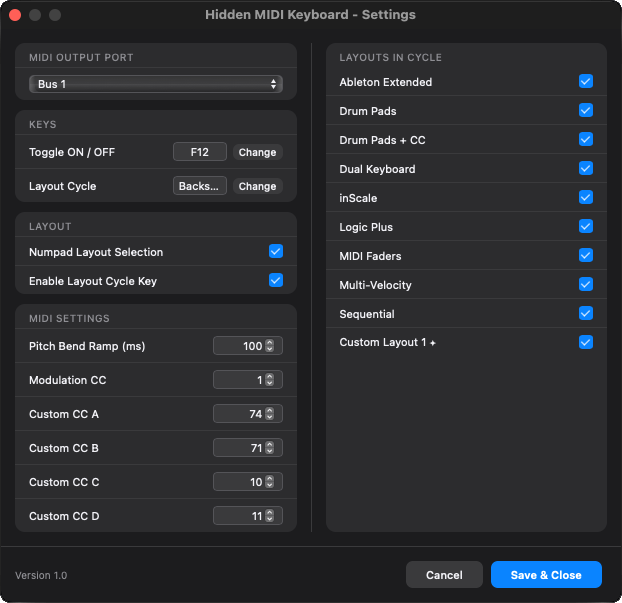Adjust the Custom CC D stepper arrows
622x603 pixels.
tap(270, 516)
